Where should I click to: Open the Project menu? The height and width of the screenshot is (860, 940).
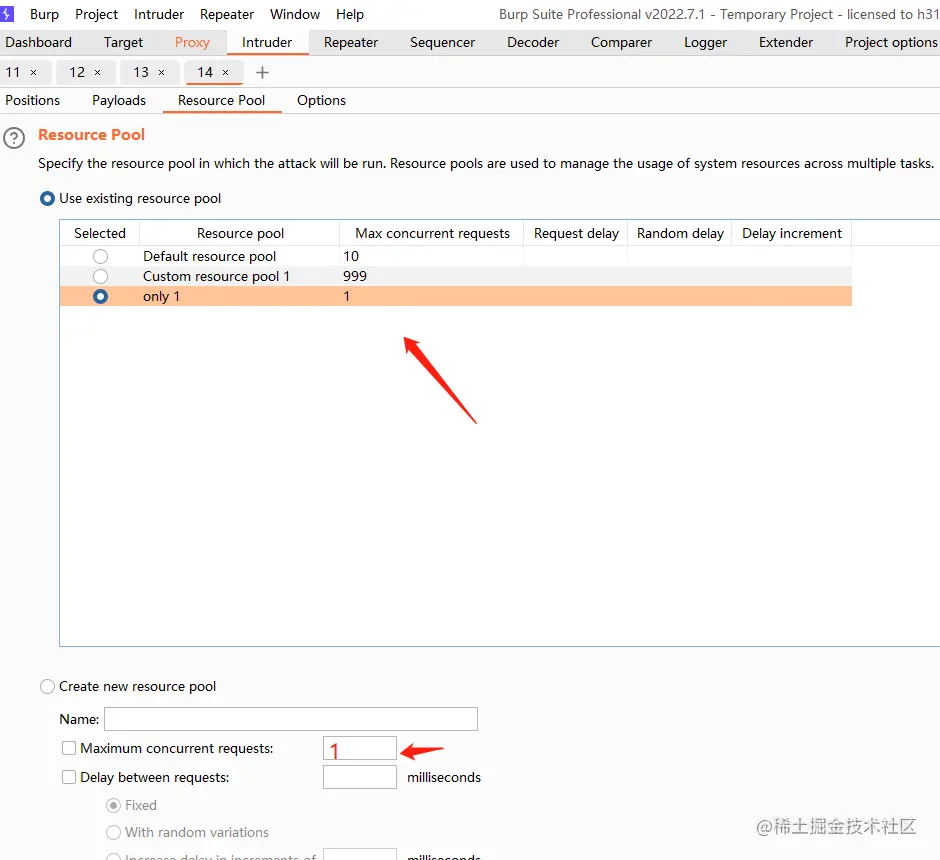[x=97, y=14]
